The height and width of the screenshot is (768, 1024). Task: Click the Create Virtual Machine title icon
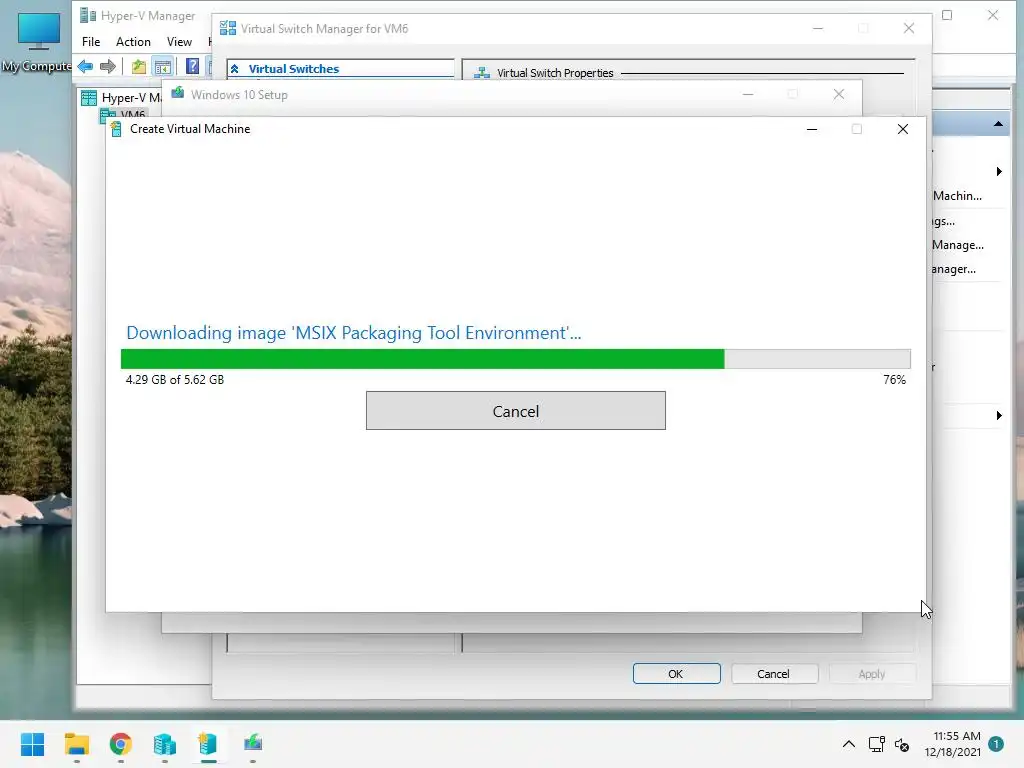coord(116,129)
